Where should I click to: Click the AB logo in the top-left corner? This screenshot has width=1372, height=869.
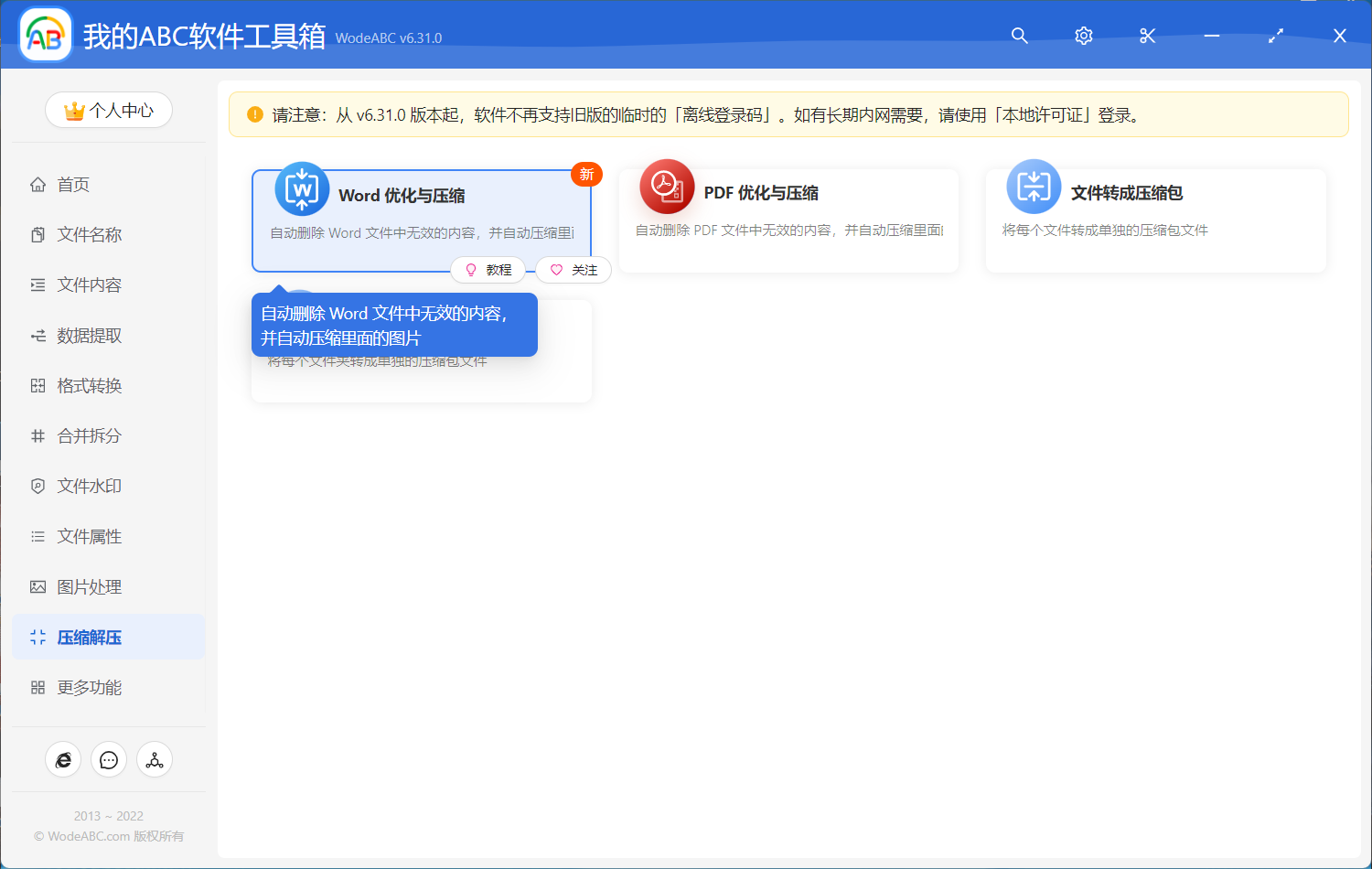click(x=44, y=35)
